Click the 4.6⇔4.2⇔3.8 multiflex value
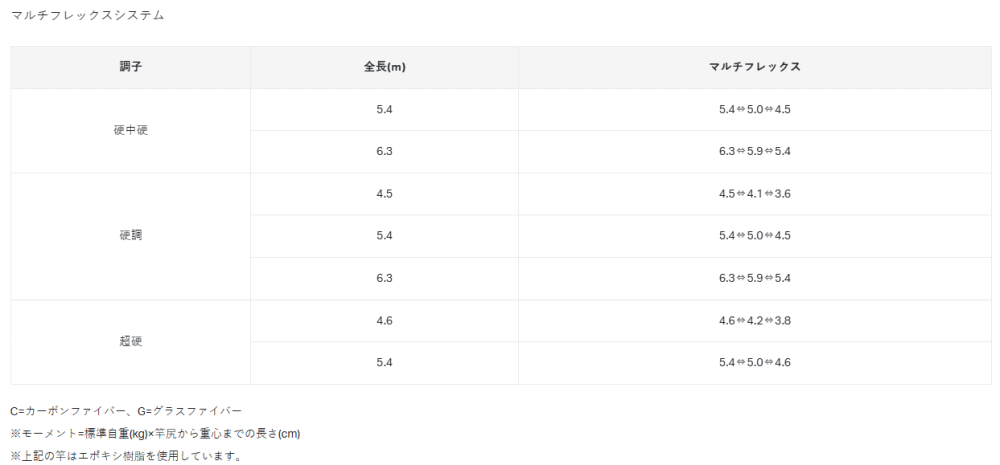 (754, 320)
